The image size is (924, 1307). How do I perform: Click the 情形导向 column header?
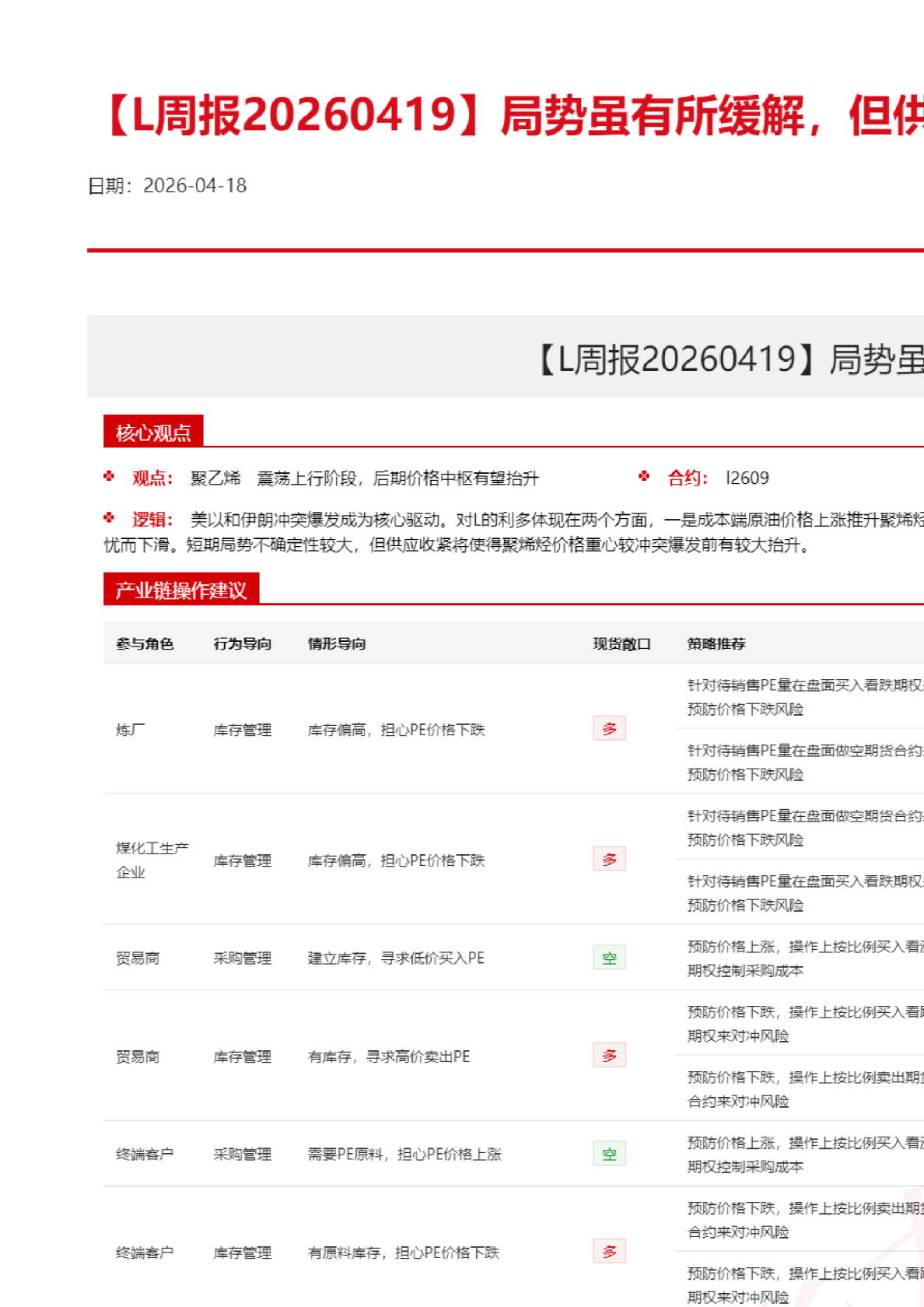(336, 643)
